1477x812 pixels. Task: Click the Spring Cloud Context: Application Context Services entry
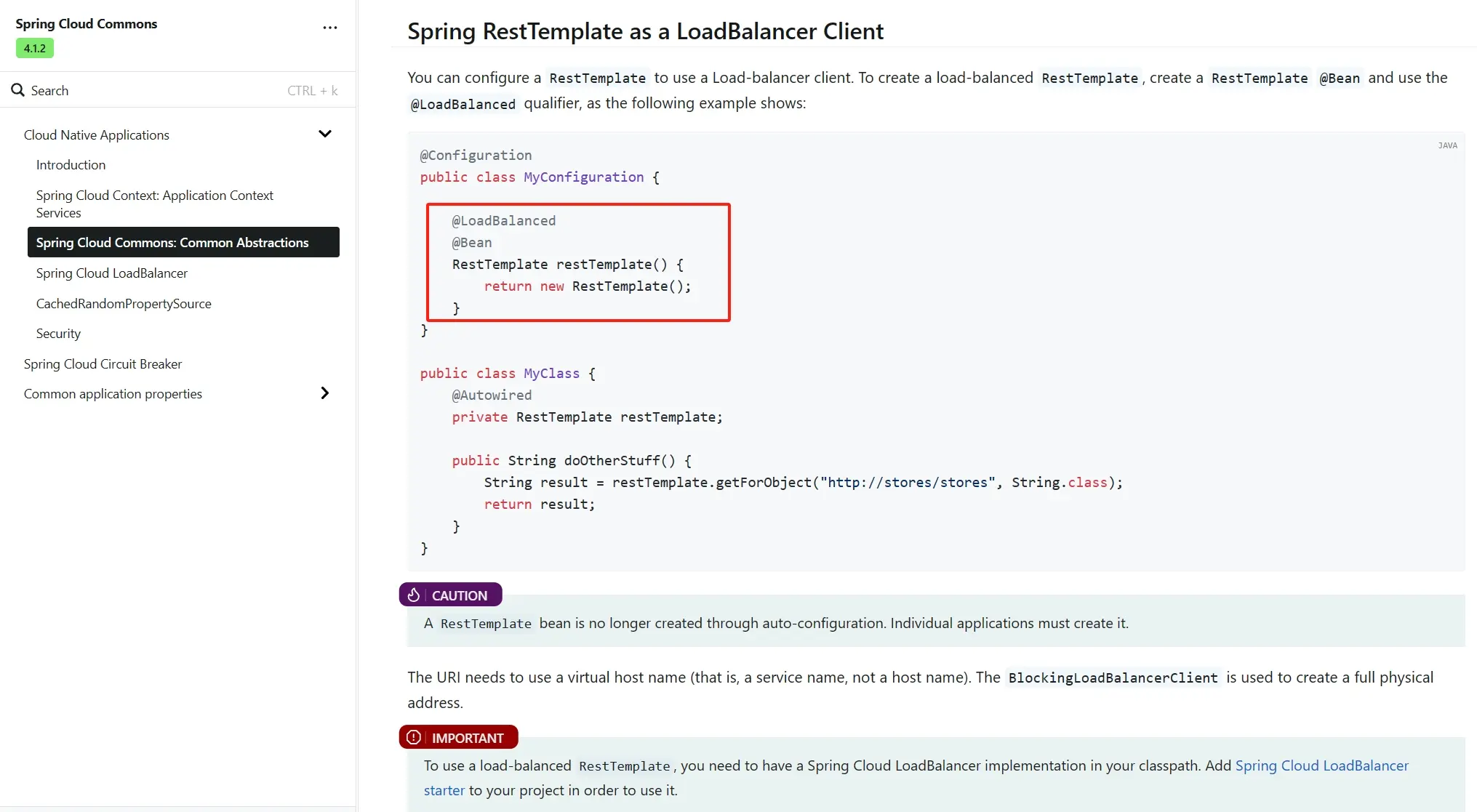(x=154, y=204)
